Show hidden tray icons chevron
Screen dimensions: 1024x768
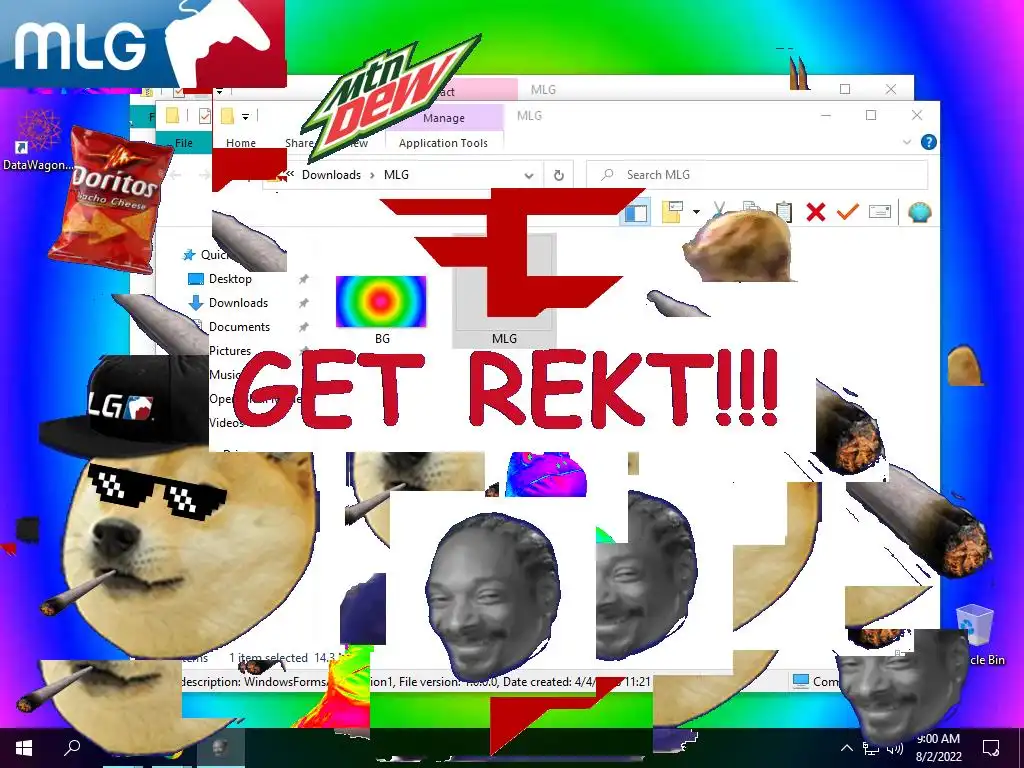tap(846, 748)
